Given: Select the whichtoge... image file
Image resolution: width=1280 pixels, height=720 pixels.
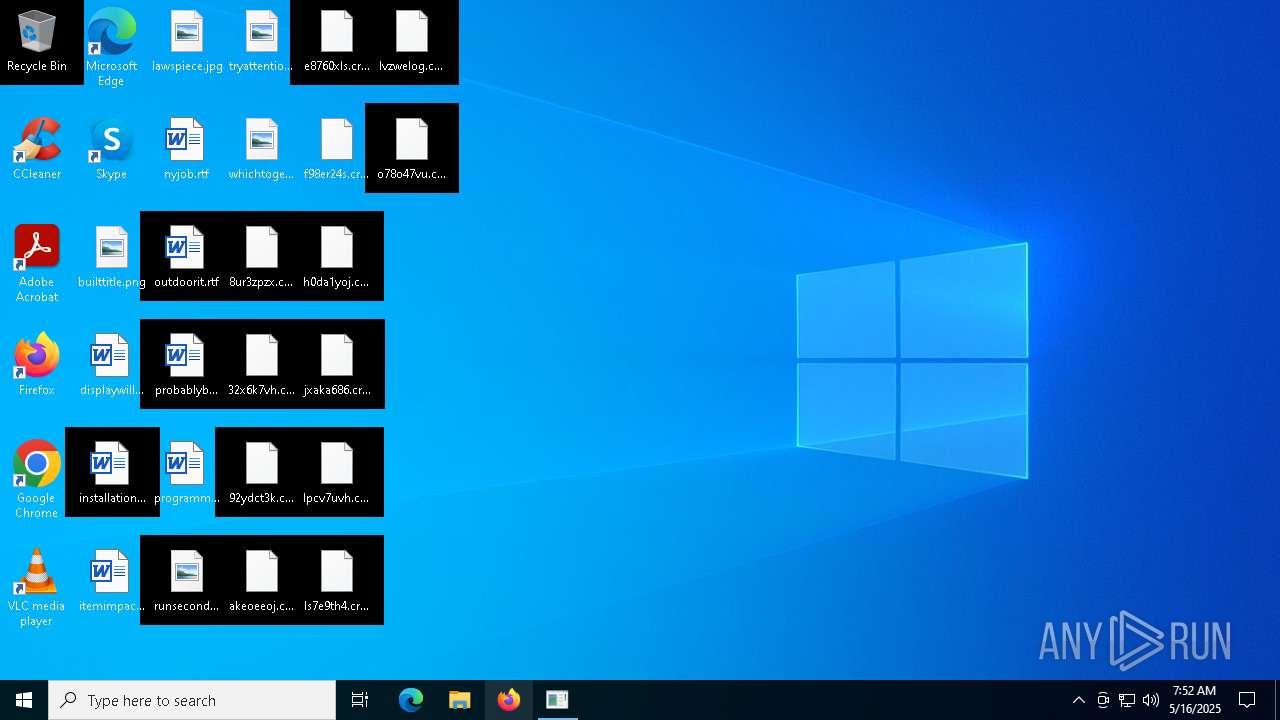Looking at the screenshot, I should (x=261, y=150).
